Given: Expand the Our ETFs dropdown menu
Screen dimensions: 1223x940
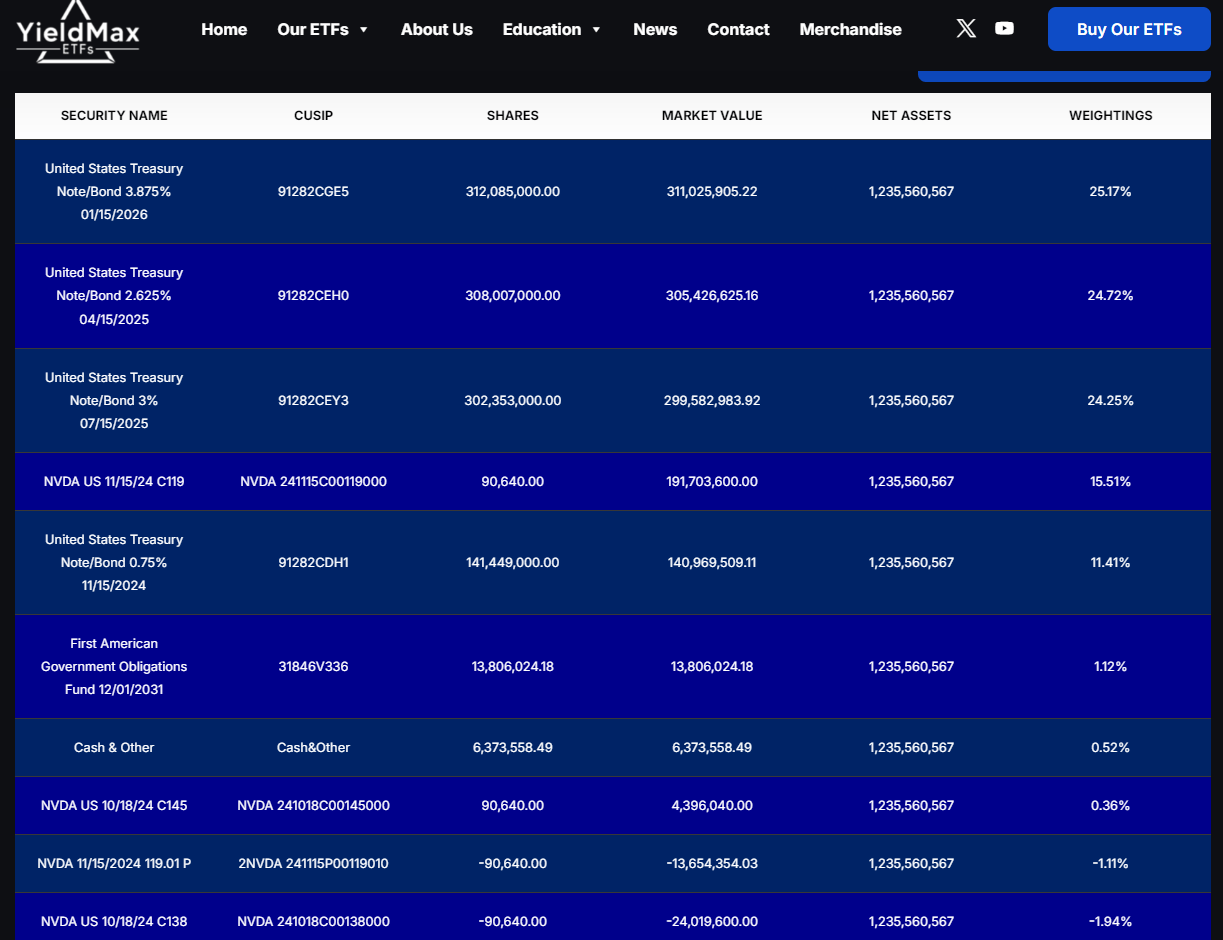Looking at the screenshot, I should (x=323, y=30).
